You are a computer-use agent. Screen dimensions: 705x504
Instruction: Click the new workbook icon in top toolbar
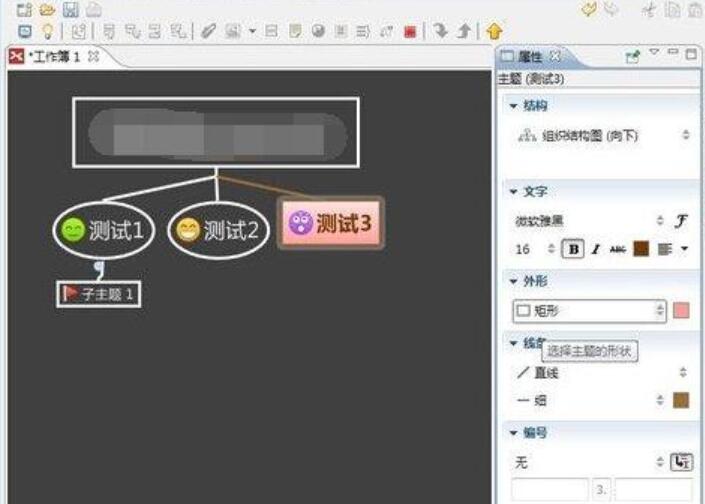pos(24,9)
